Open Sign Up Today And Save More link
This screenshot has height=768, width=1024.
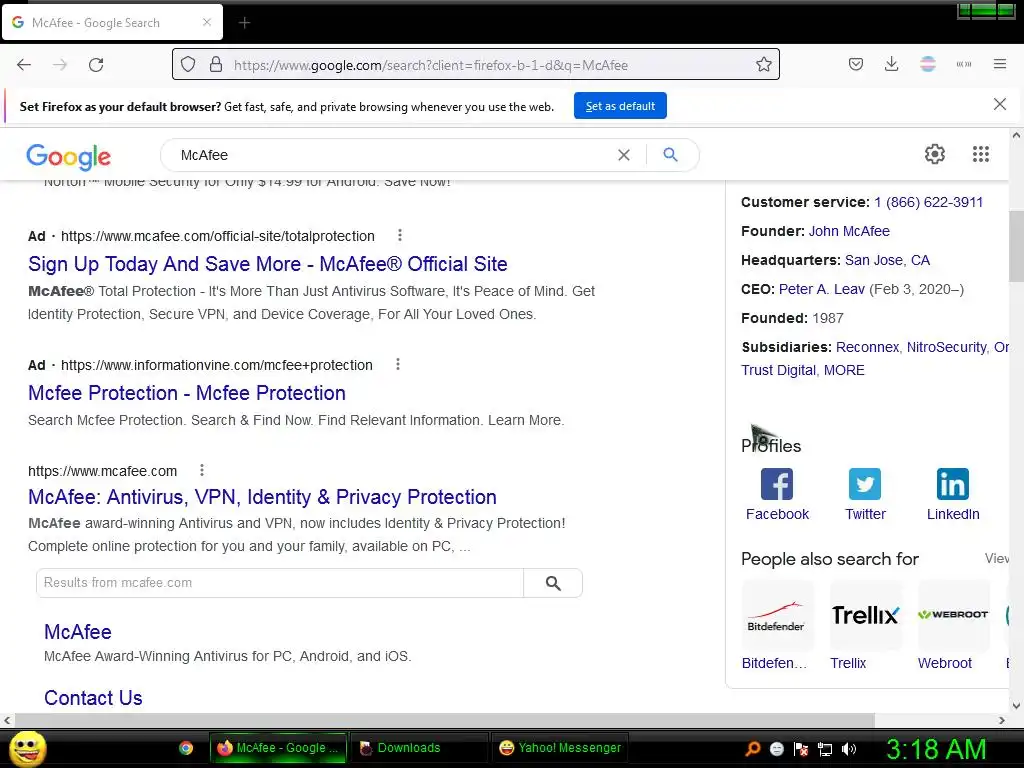pyautogui.click(x=268, y=264)
